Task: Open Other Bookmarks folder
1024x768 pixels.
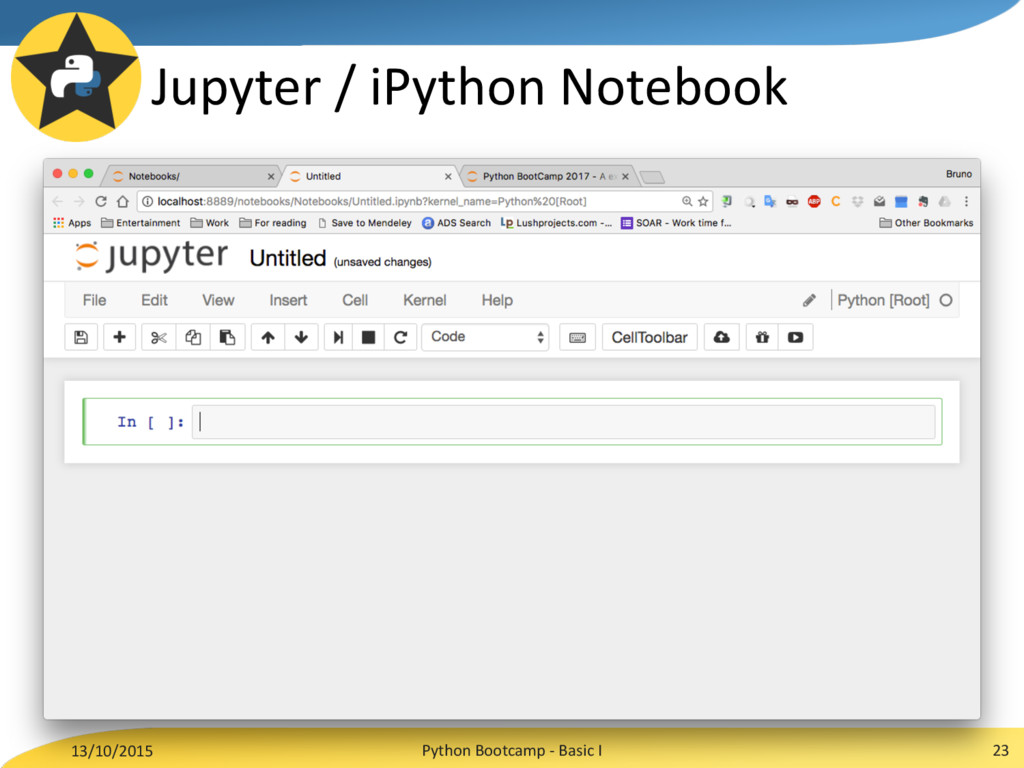Action: tap(926, 223)
